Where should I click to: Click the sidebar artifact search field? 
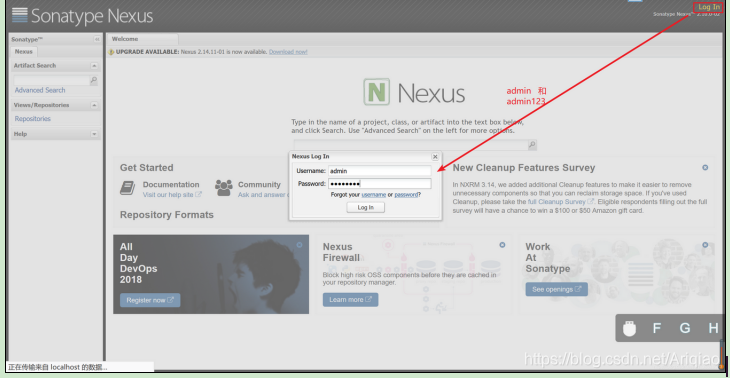51,81
